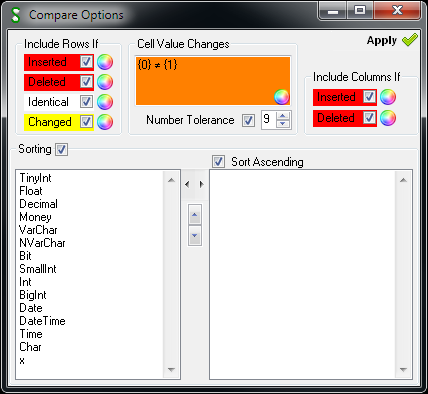Open color picker for Changed rows

coord(105,122)
